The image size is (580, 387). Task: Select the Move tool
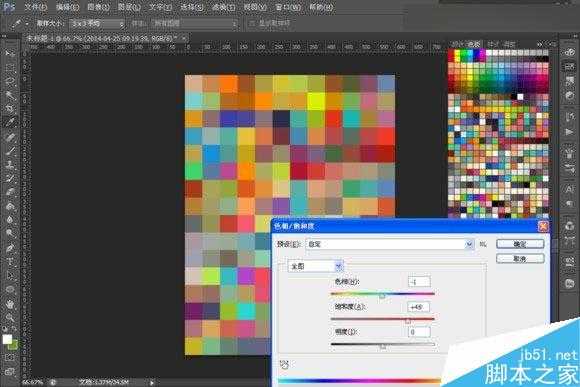point(10,54)
